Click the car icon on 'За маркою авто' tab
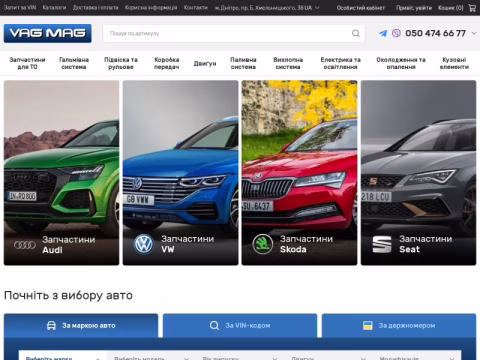 tap(51, 326)
